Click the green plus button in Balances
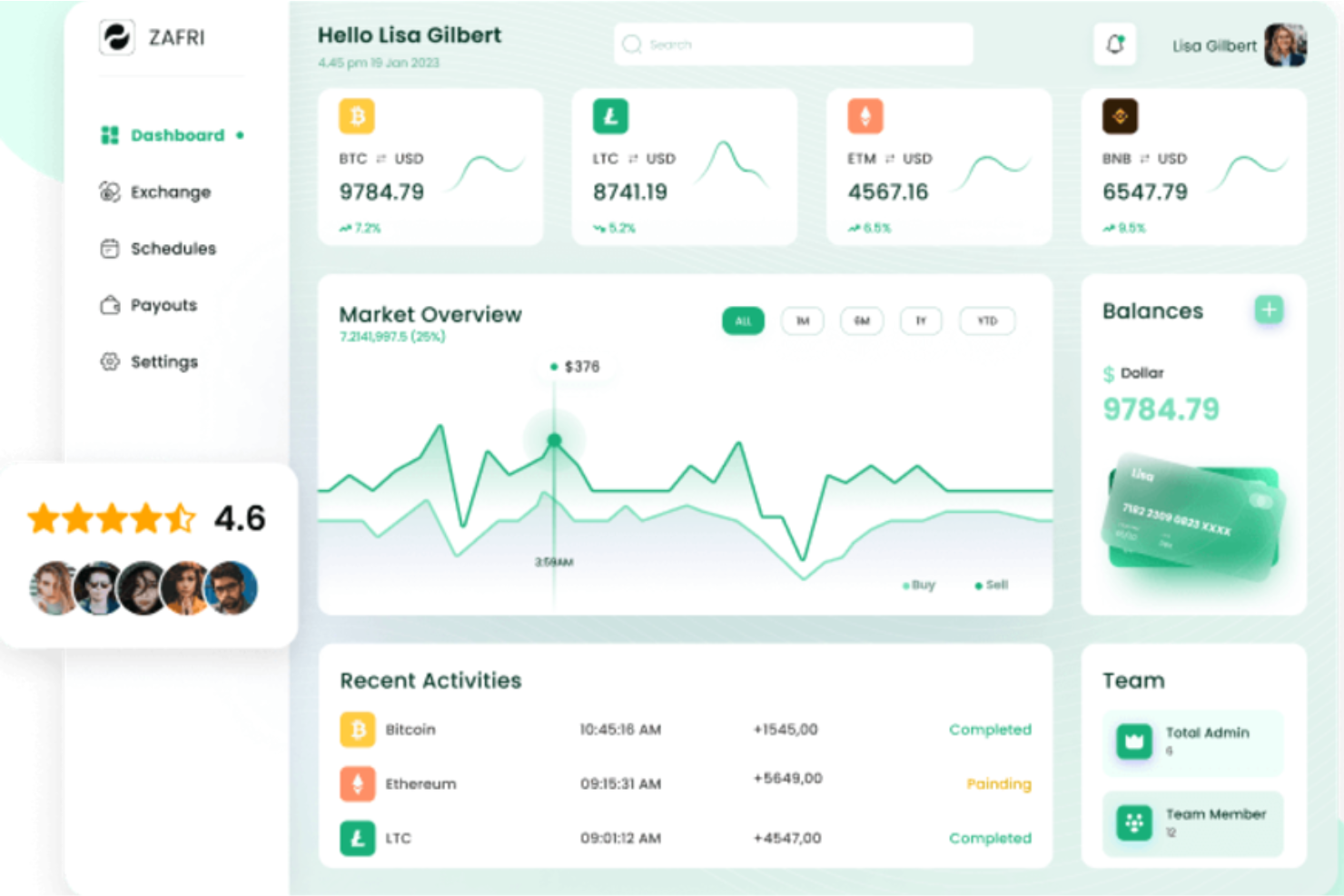Screen dimensions: 1344x896 (1269, 310)
